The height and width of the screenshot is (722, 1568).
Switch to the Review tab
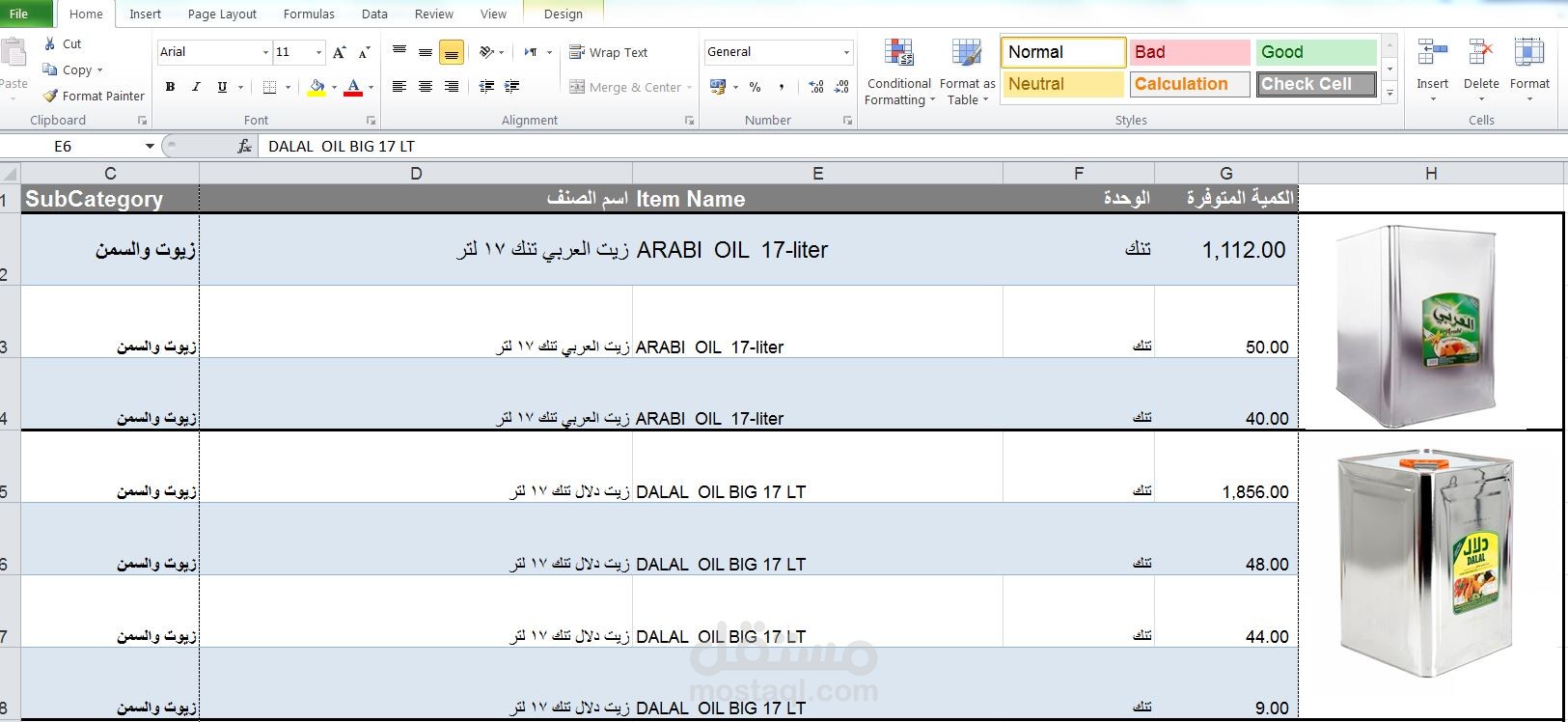(433, 14)
